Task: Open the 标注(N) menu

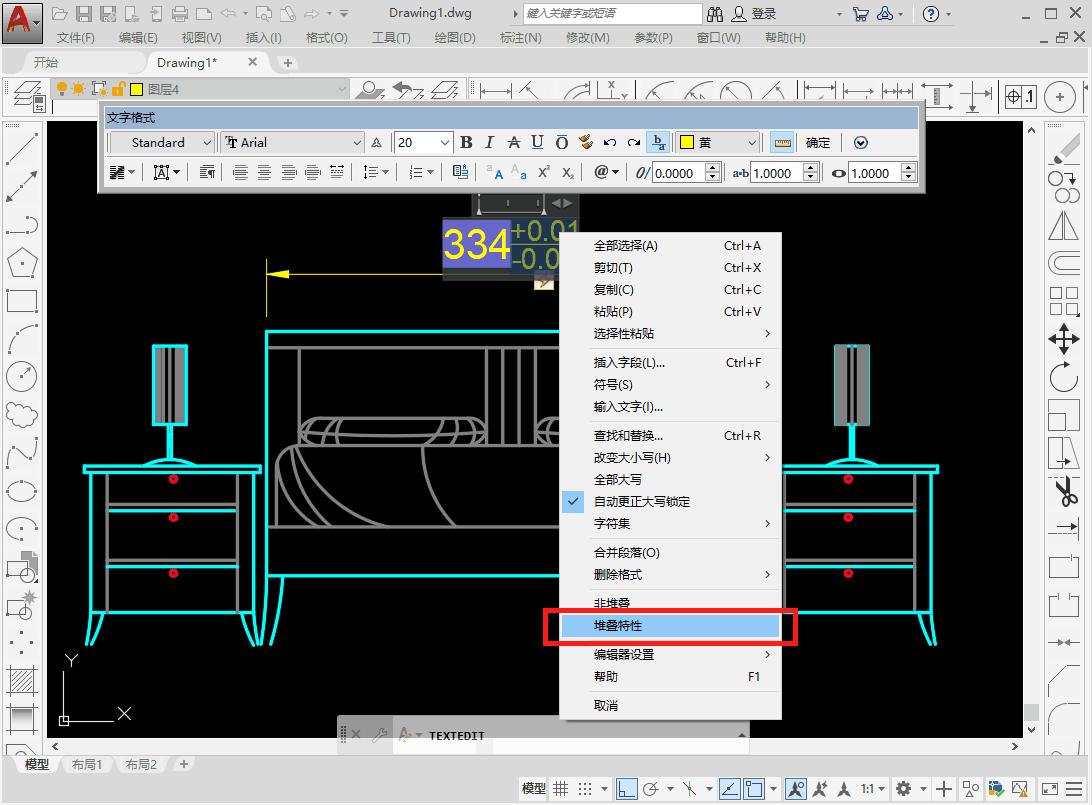Action: pyautogui.click(x=520, y=37)
